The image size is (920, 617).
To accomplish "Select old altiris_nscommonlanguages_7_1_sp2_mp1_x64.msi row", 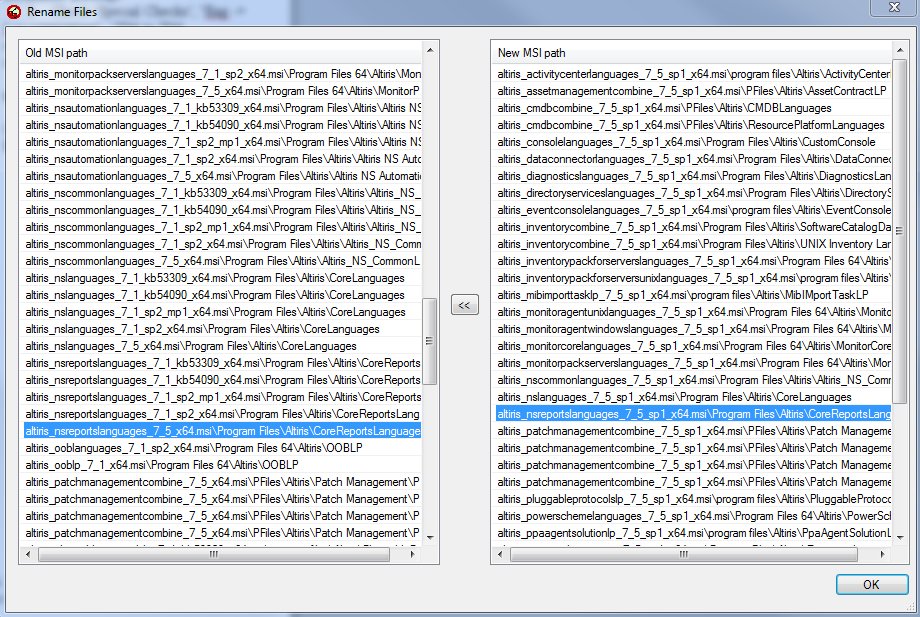I will [222, 227].
